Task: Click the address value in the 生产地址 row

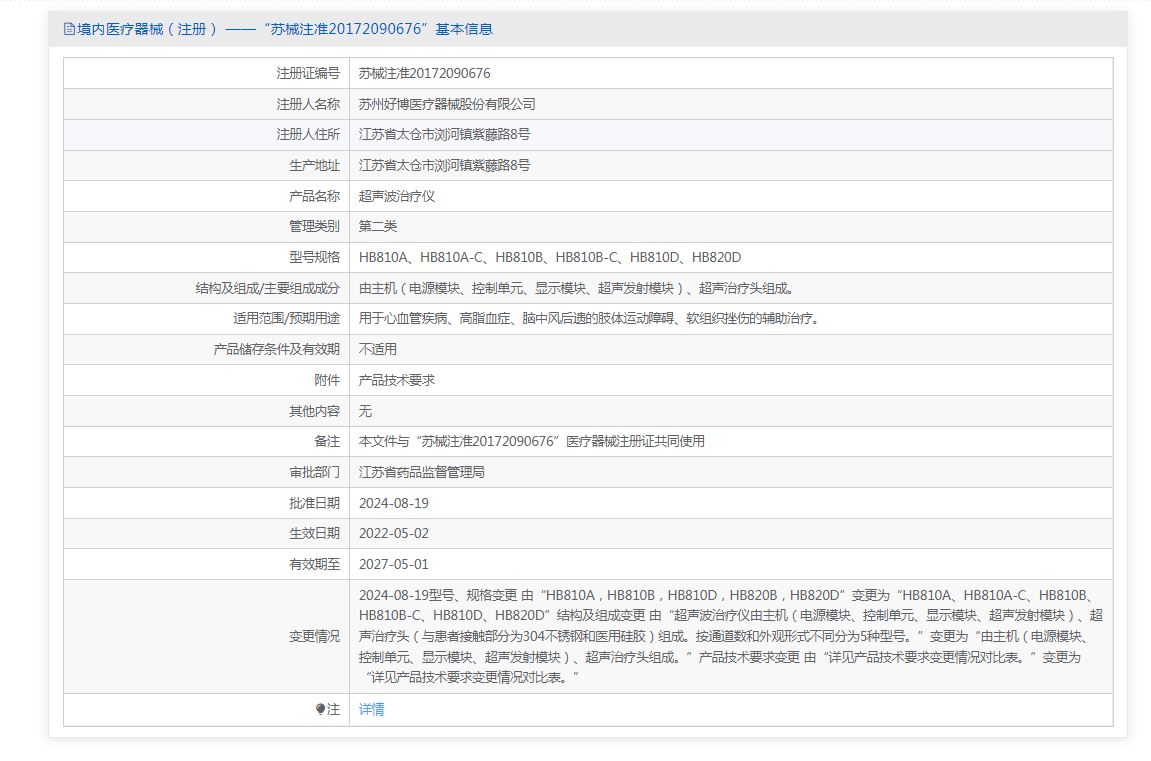Action: coord(444,165)
